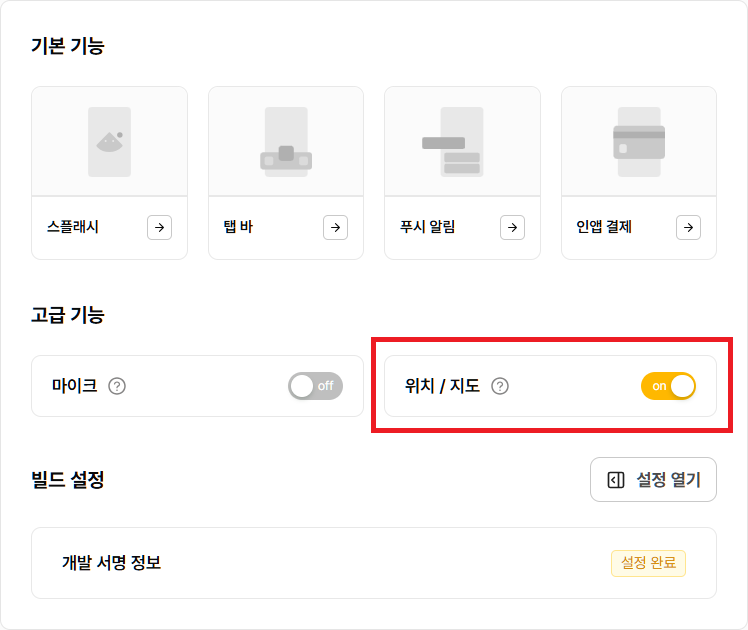Click the 인앱 결제 arrow icon
The image size is (748, 630).
pos(688,227)
